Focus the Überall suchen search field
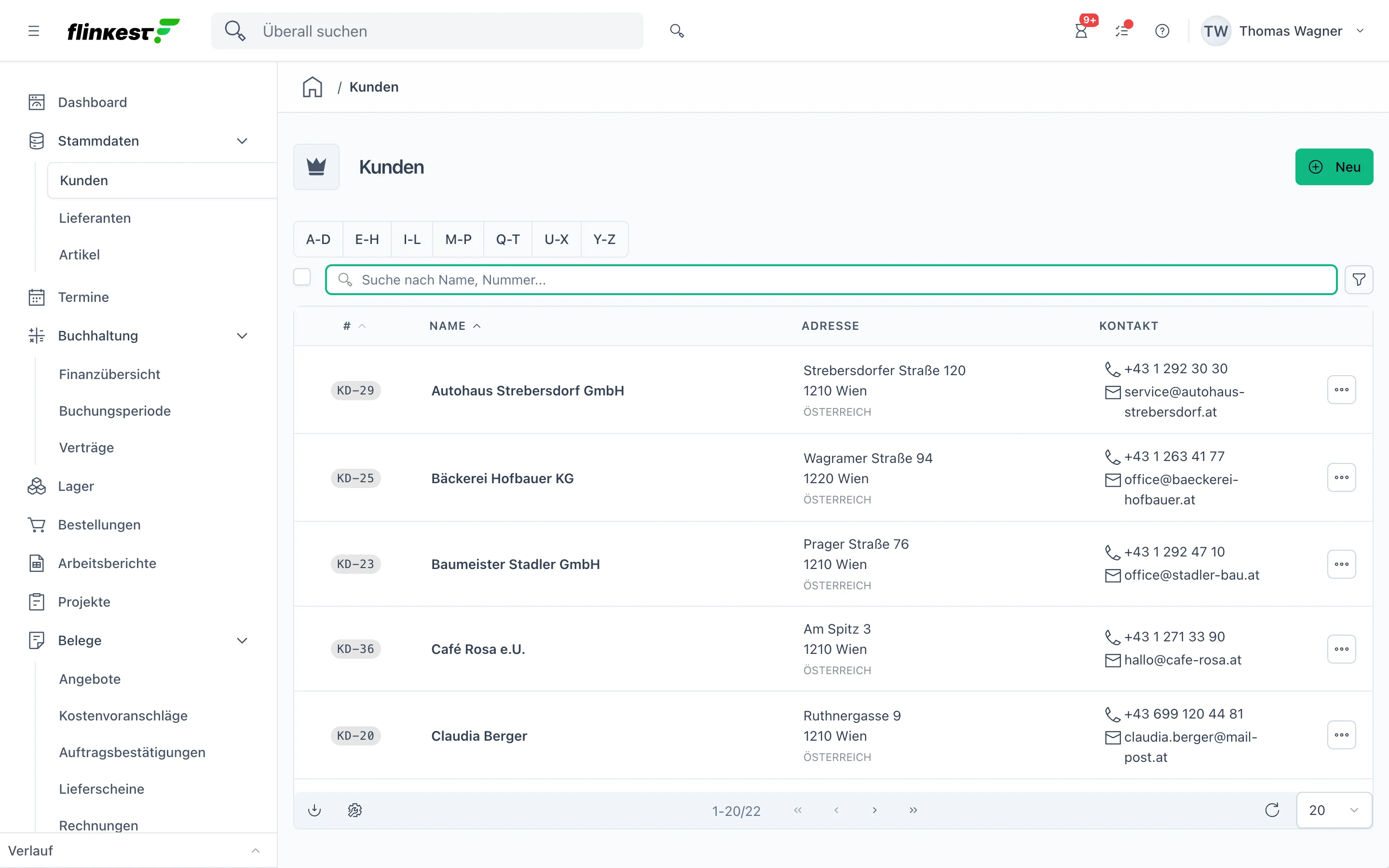The image size is (1389, 868). [x=427, y=31]
